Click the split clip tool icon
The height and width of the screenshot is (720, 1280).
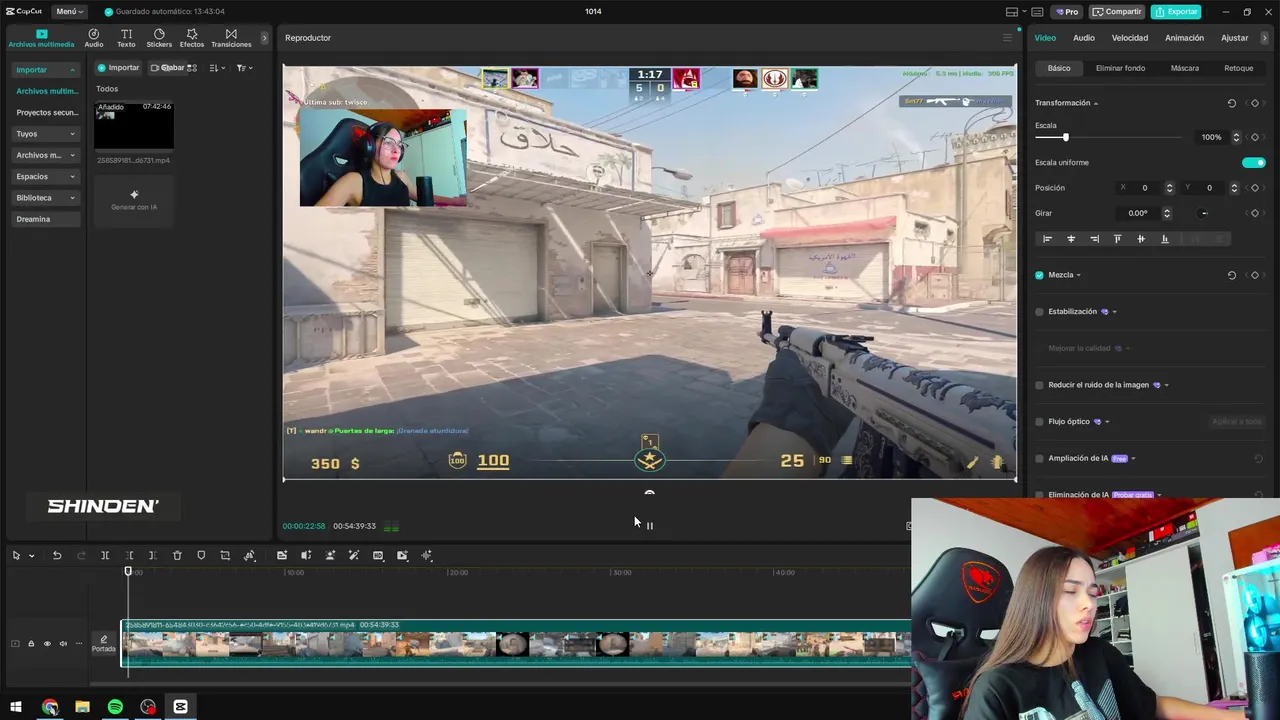click(105, 555)
